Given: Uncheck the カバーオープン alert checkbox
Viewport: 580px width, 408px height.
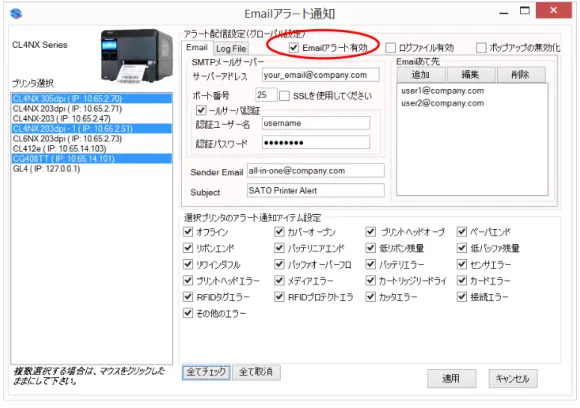Looking at the screenshot, I should point(279,232).
